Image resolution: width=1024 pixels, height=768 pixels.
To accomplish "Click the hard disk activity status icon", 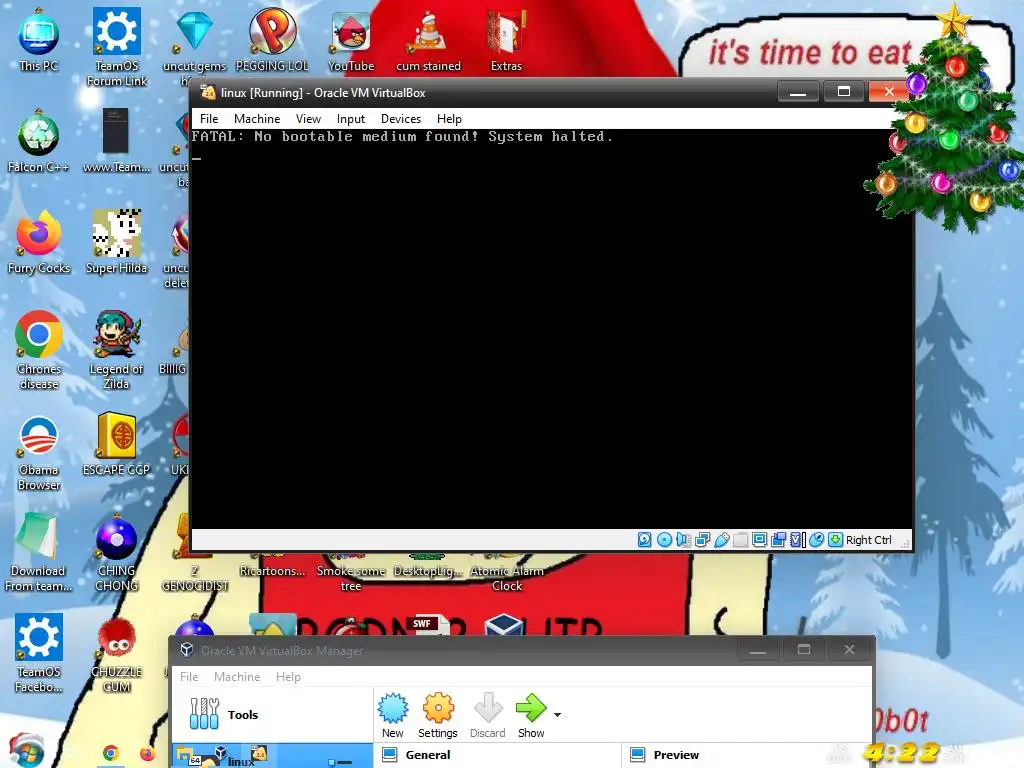I will (x=645, y=539).
